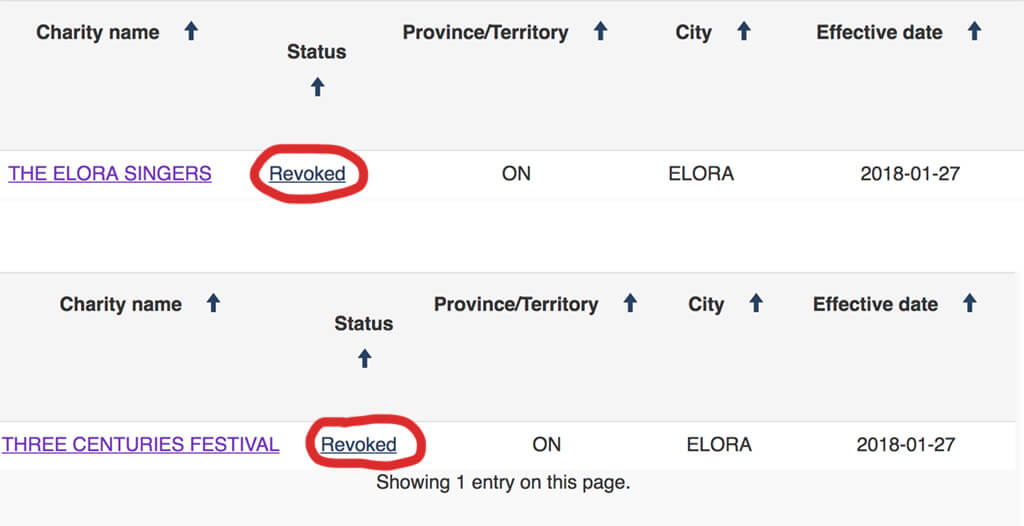Click Revoked status link for Elora Singers
This screenshot has height=526, width=1024.
(x=307, y=174)
